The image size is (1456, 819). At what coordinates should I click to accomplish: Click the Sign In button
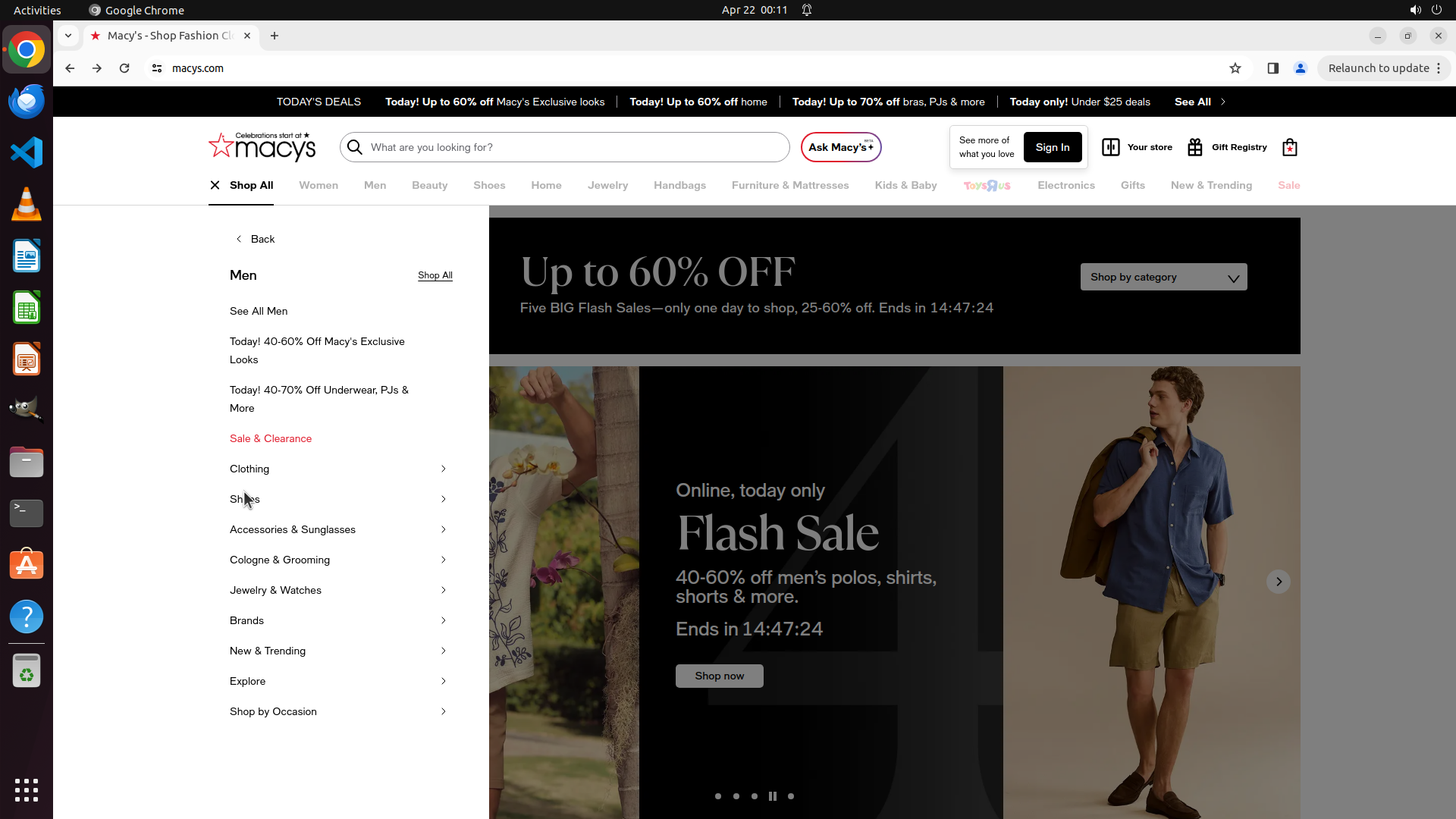click(1052, 147)
